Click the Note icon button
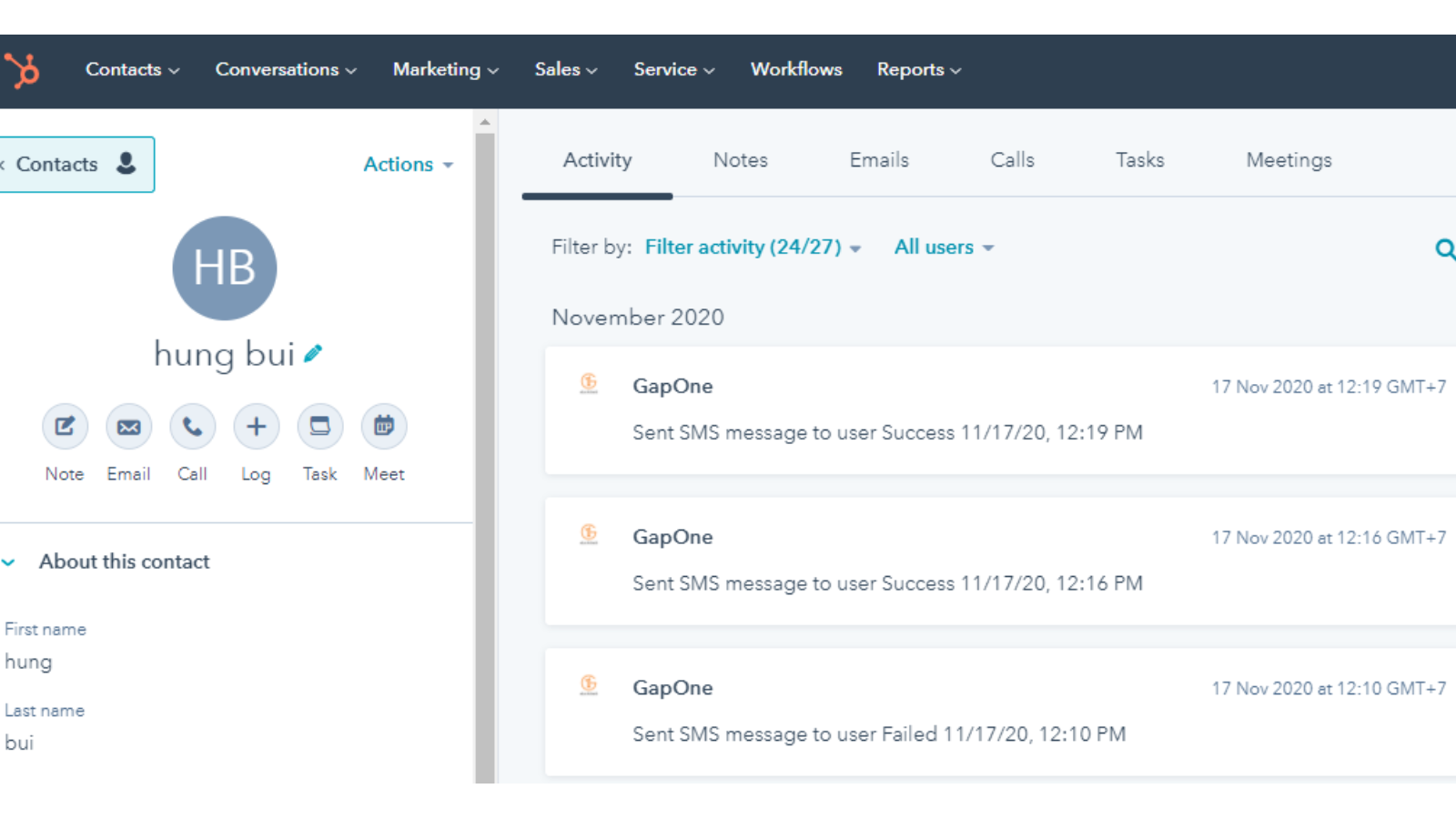Viewport: 1456px width, 819px height. click(x=65, y=426)
